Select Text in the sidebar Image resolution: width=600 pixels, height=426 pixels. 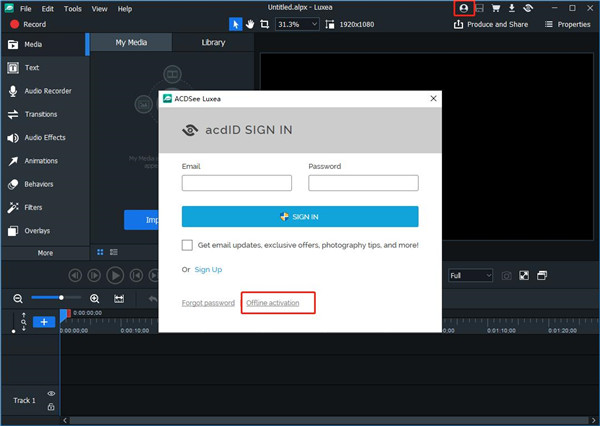(45, 68)
